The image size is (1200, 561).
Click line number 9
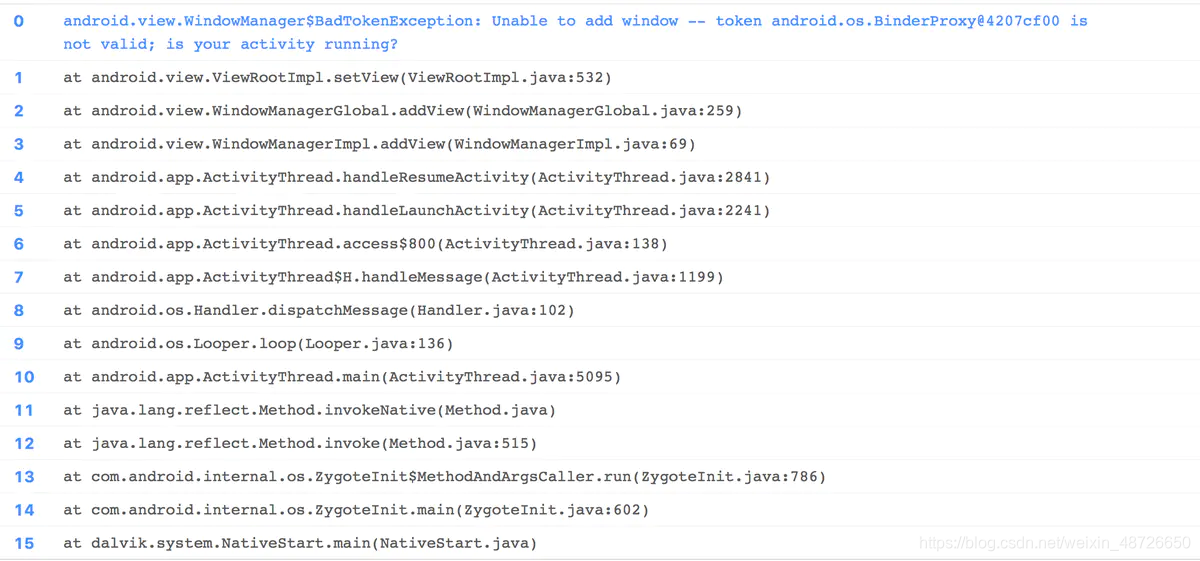point(19,344)
